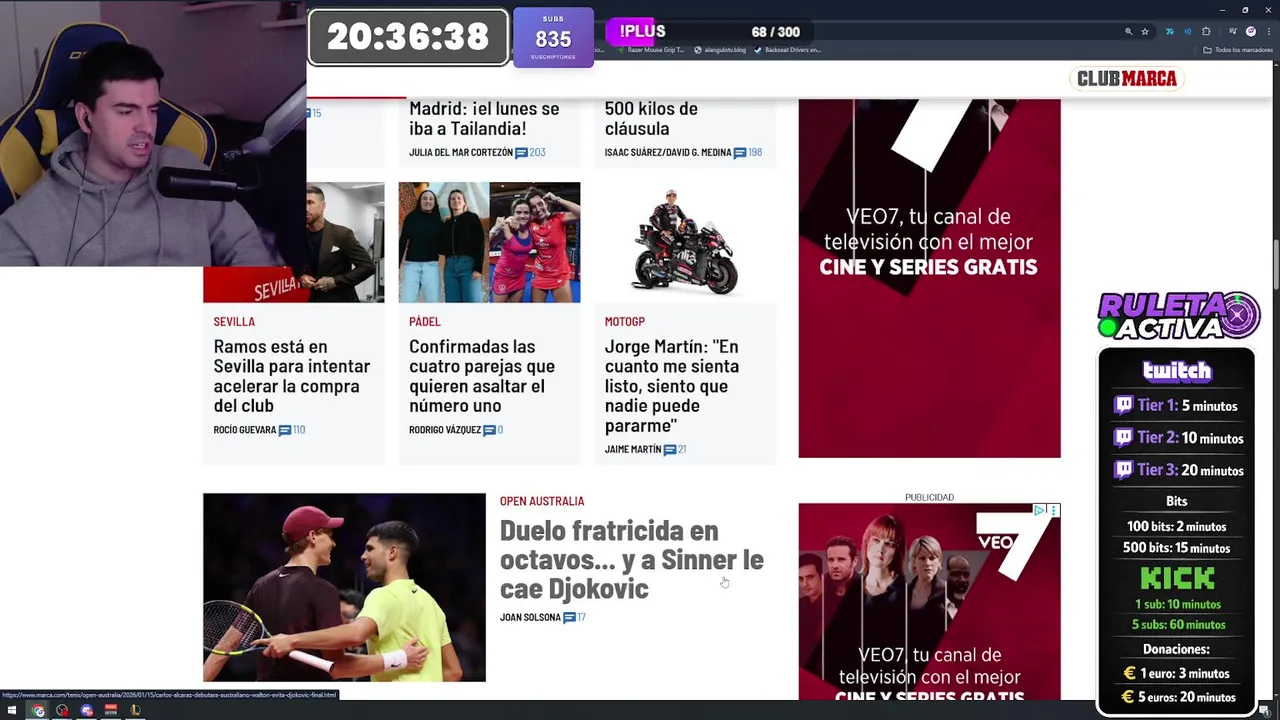Click author name ROCÍO GUEVARA
This screenshot has width=1280, height=720.
pyautogui.click(x=244, y=430)
